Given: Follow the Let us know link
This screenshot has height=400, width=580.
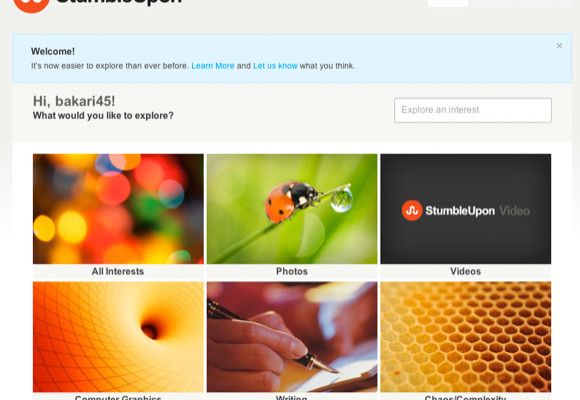Looking at the screenshot, I should pos(275,66).
